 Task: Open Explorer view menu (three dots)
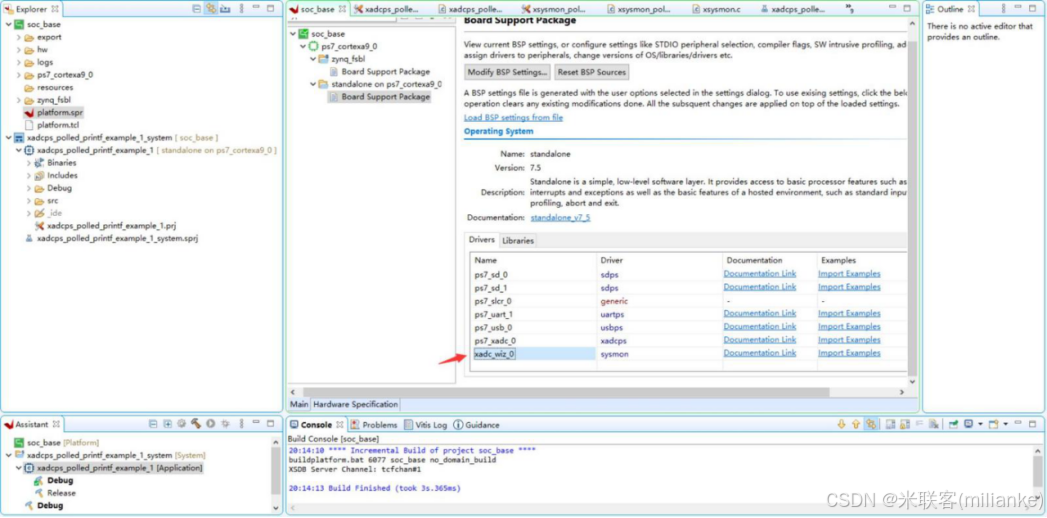tap(241, 9)
